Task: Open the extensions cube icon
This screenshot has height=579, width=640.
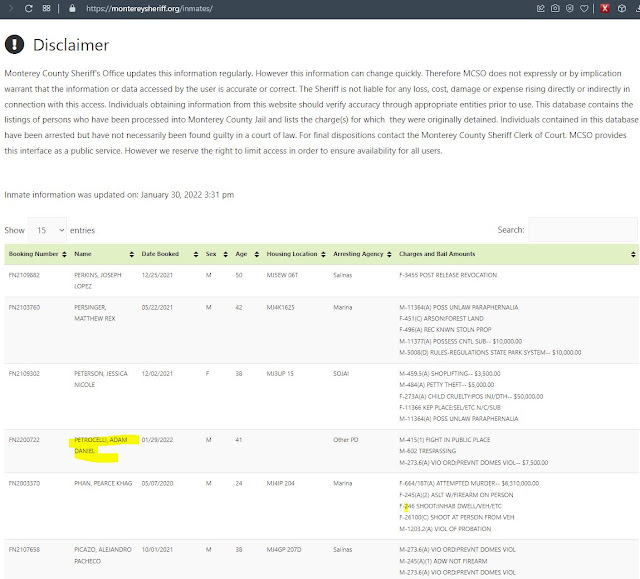Action: click(x=622, y=8)
